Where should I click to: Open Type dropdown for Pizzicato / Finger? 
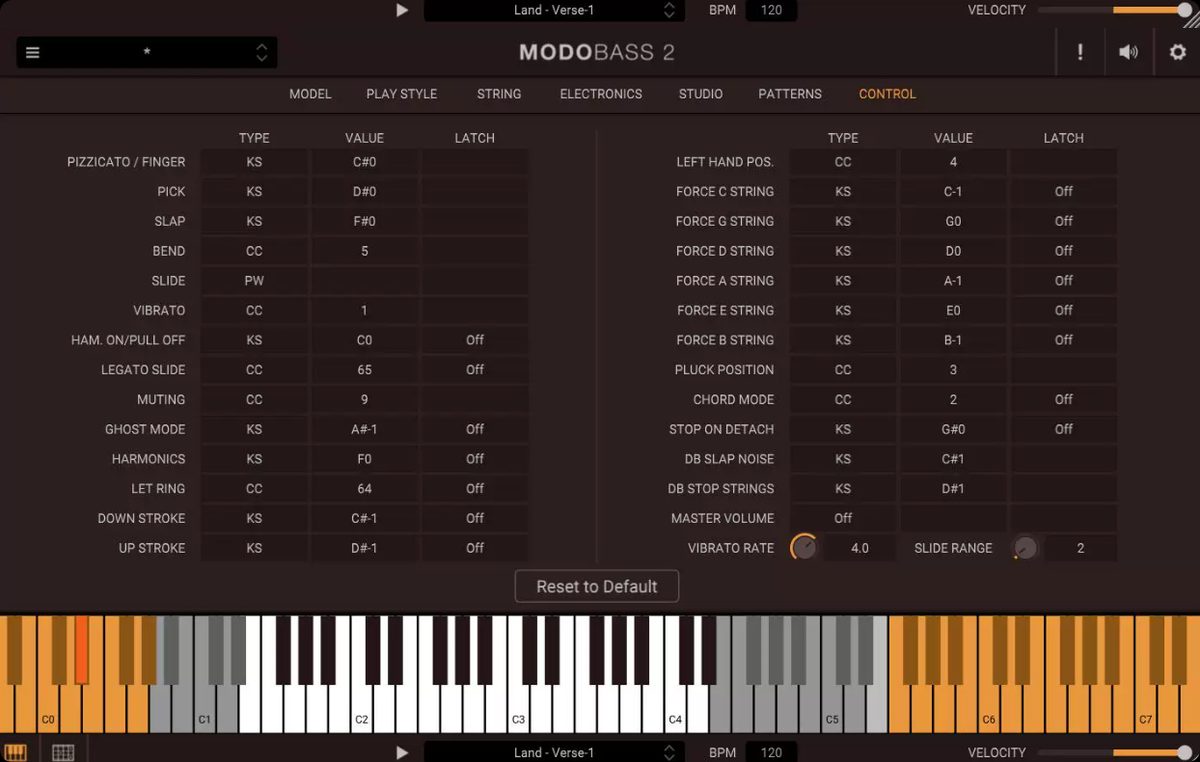(x=254, y=162)
